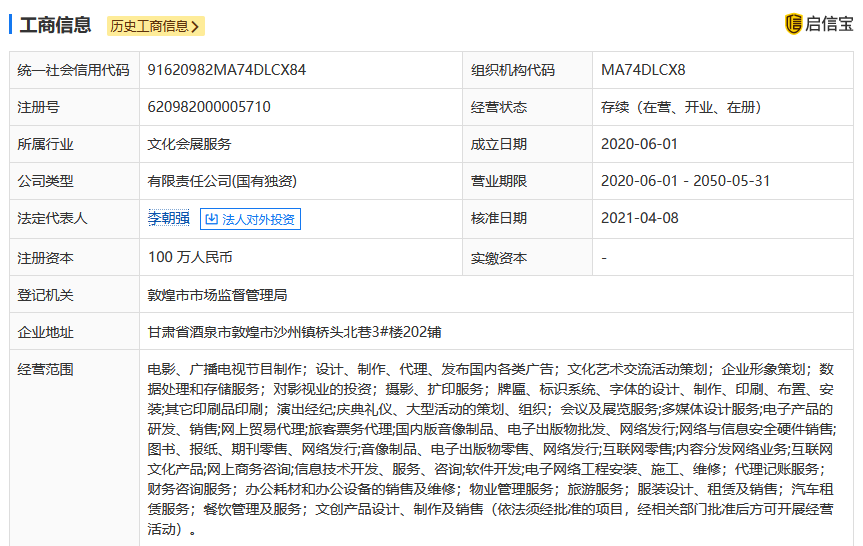Click the 所属行业 label cell
863x546 pixels.
pyautogui.click(x=74, y=144)
